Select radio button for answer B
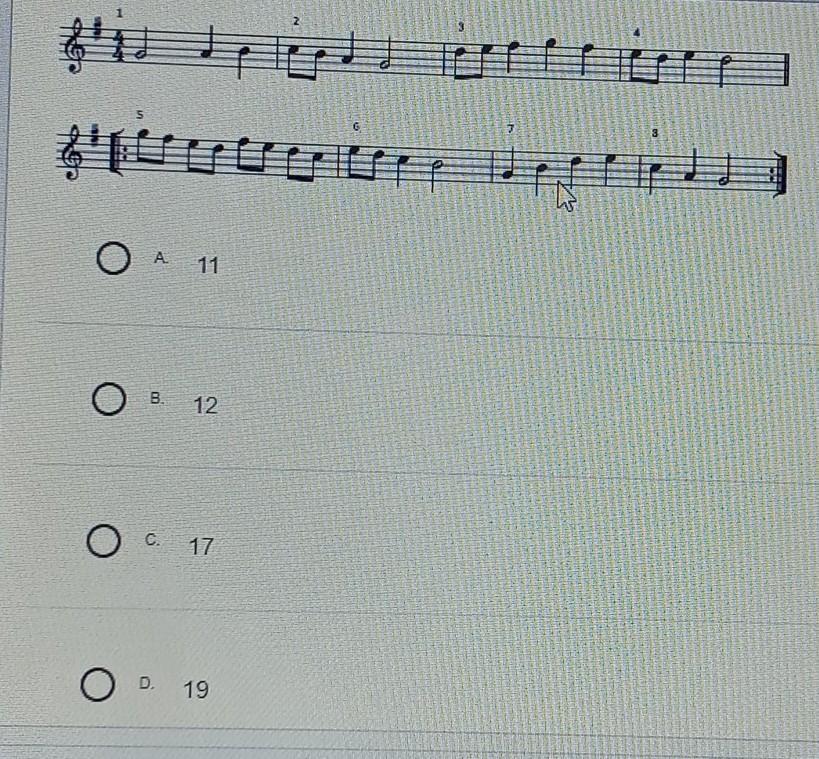 [109, 399]
